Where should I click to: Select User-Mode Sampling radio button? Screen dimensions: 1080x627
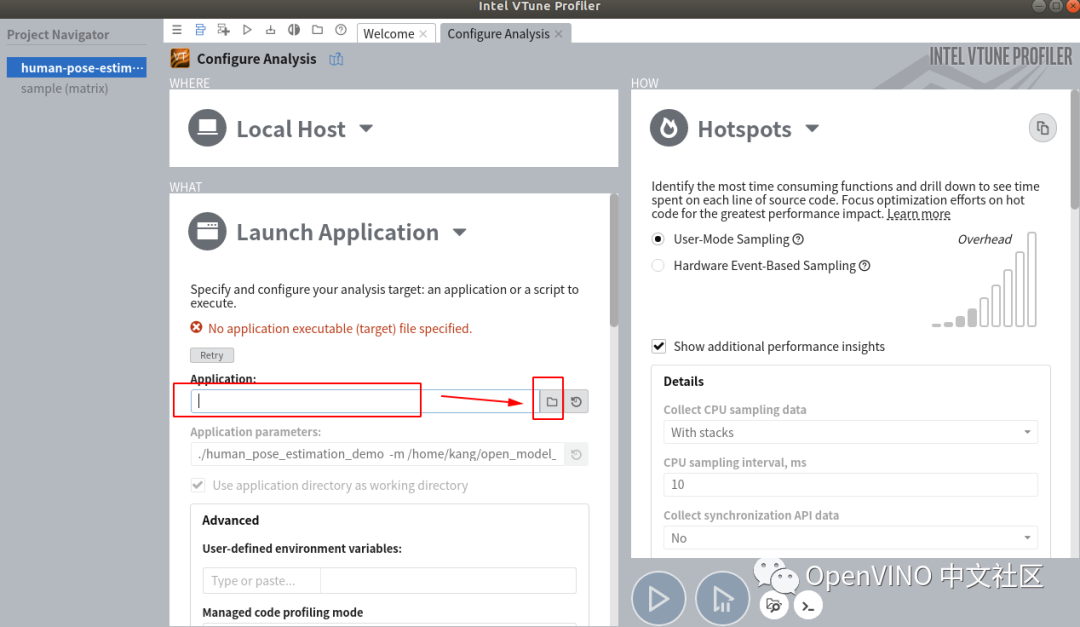pyautogui.click(x=658, y=239)
